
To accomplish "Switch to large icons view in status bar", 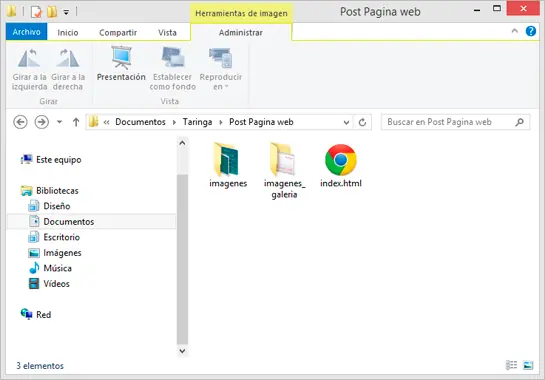I will point(528,365).
